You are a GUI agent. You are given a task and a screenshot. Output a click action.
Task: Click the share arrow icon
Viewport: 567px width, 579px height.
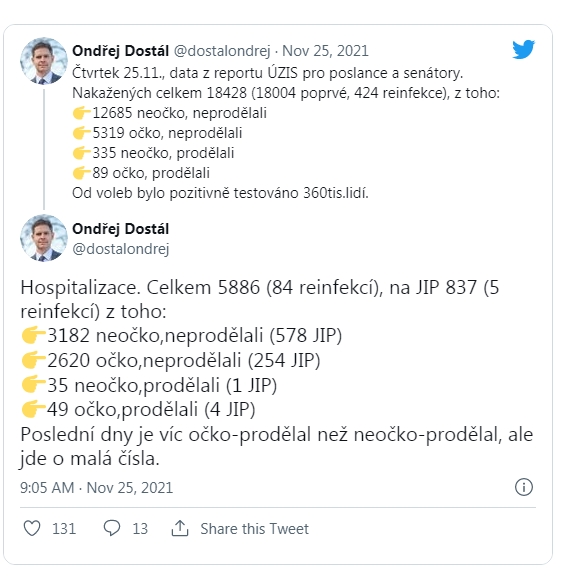(x=180, y=528)
